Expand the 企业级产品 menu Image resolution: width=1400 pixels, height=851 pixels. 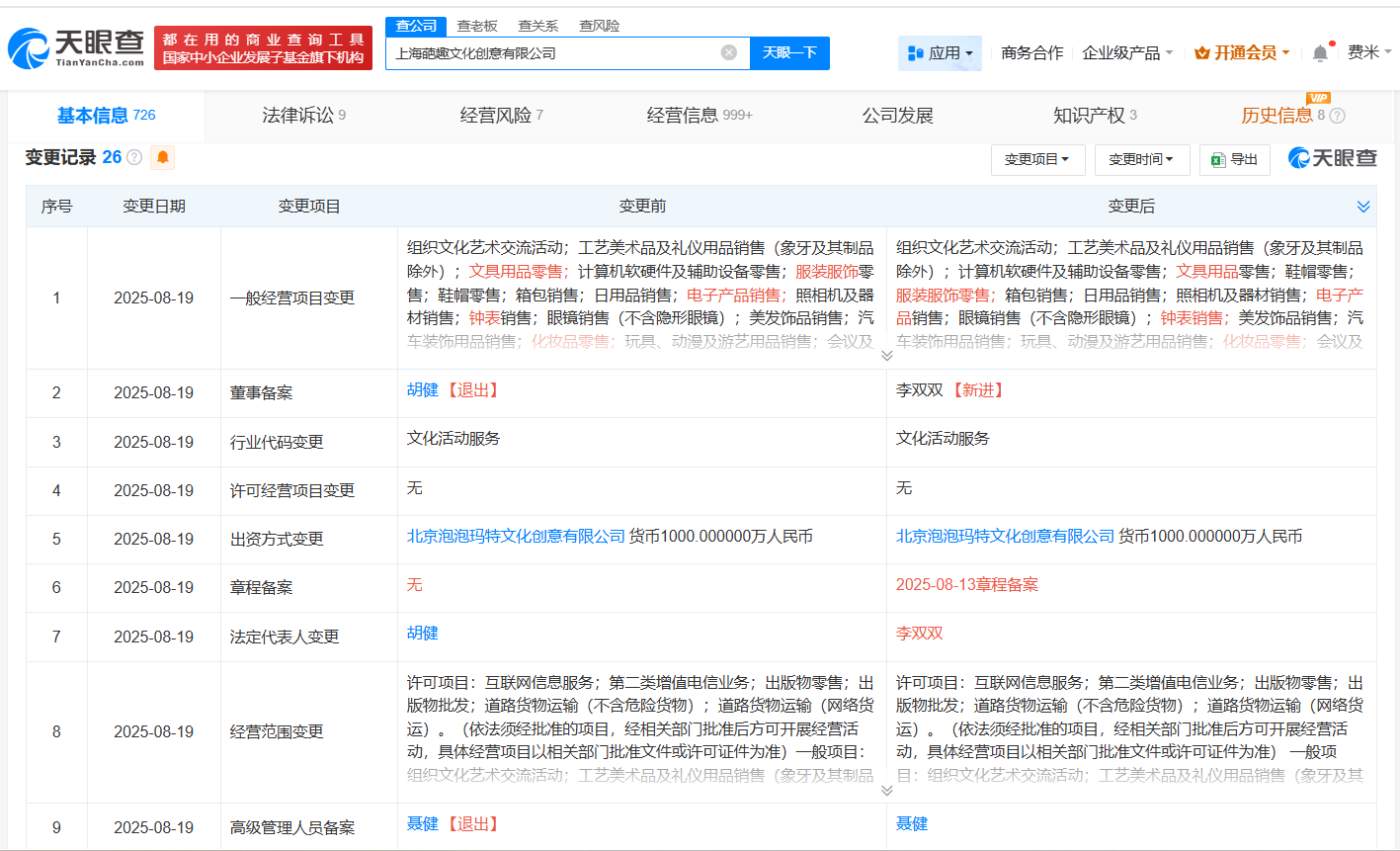1127,53
